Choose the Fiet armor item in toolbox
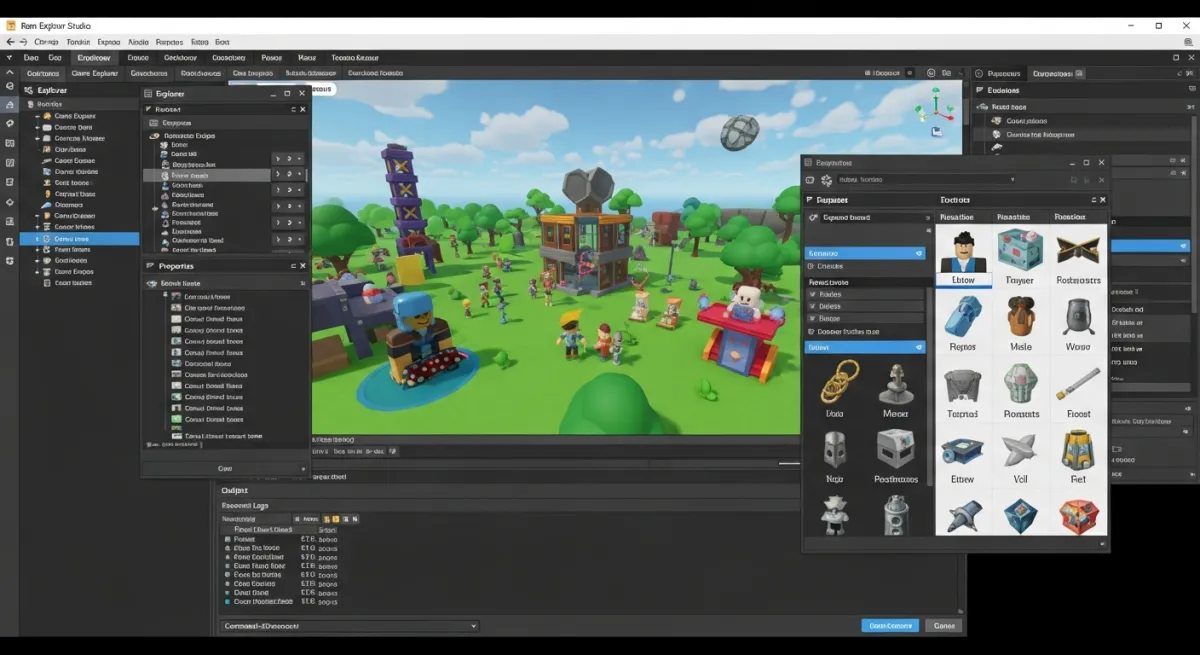Image resolution: width=1200 pixels, height=655 pixels. (1078, 450)
